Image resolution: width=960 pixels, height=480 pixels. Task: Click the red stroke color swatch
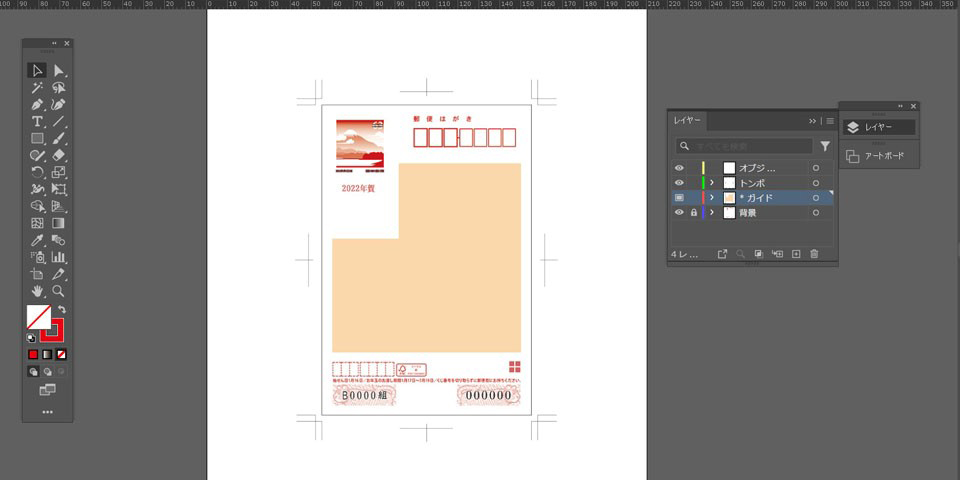(51, 331)
